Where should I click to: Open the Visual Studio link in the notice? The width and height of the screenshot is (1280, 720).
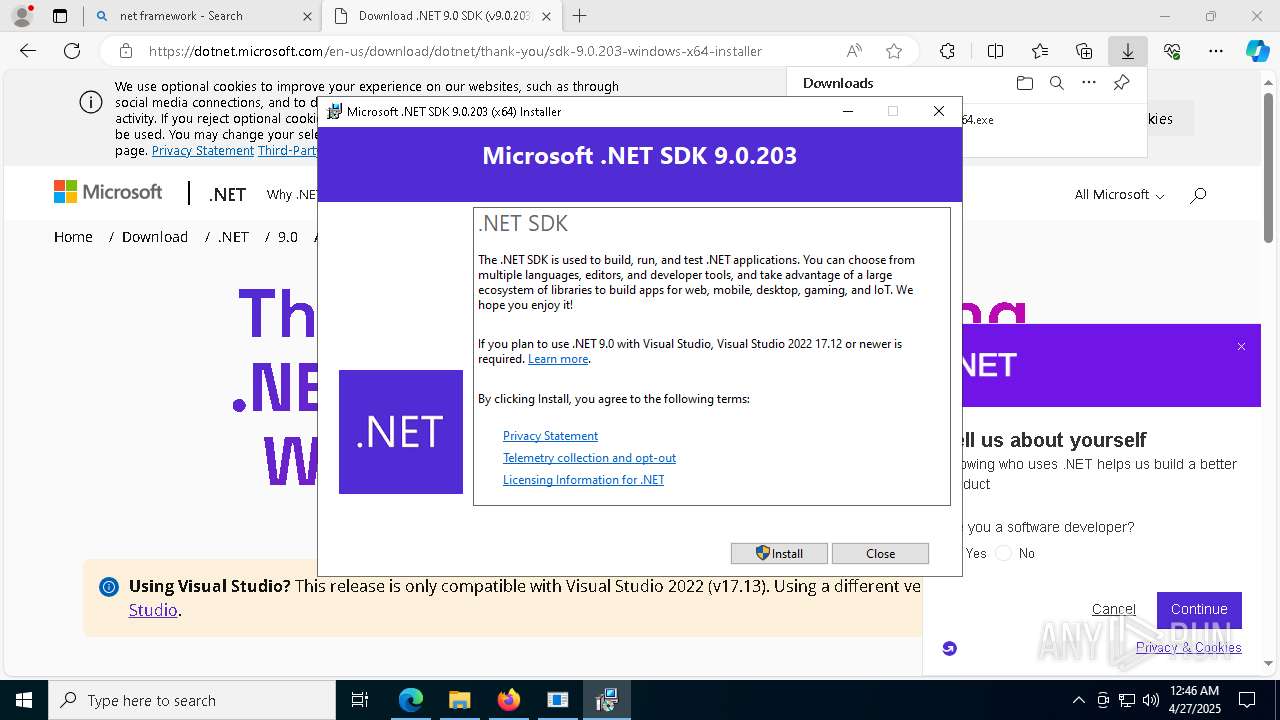pos(153,610)
